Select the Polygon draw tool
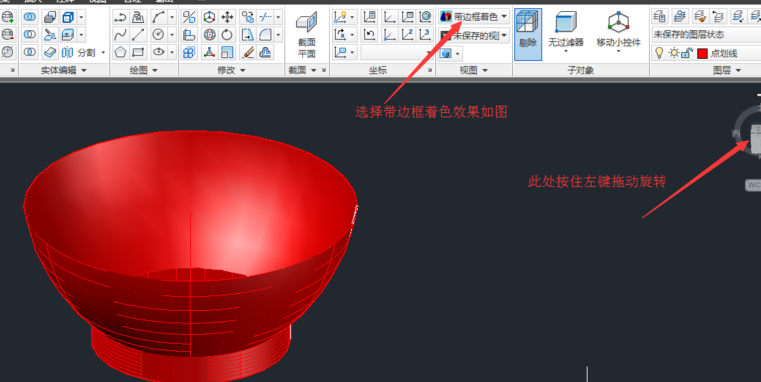This screenshot has width=761, height=382. 120,51
